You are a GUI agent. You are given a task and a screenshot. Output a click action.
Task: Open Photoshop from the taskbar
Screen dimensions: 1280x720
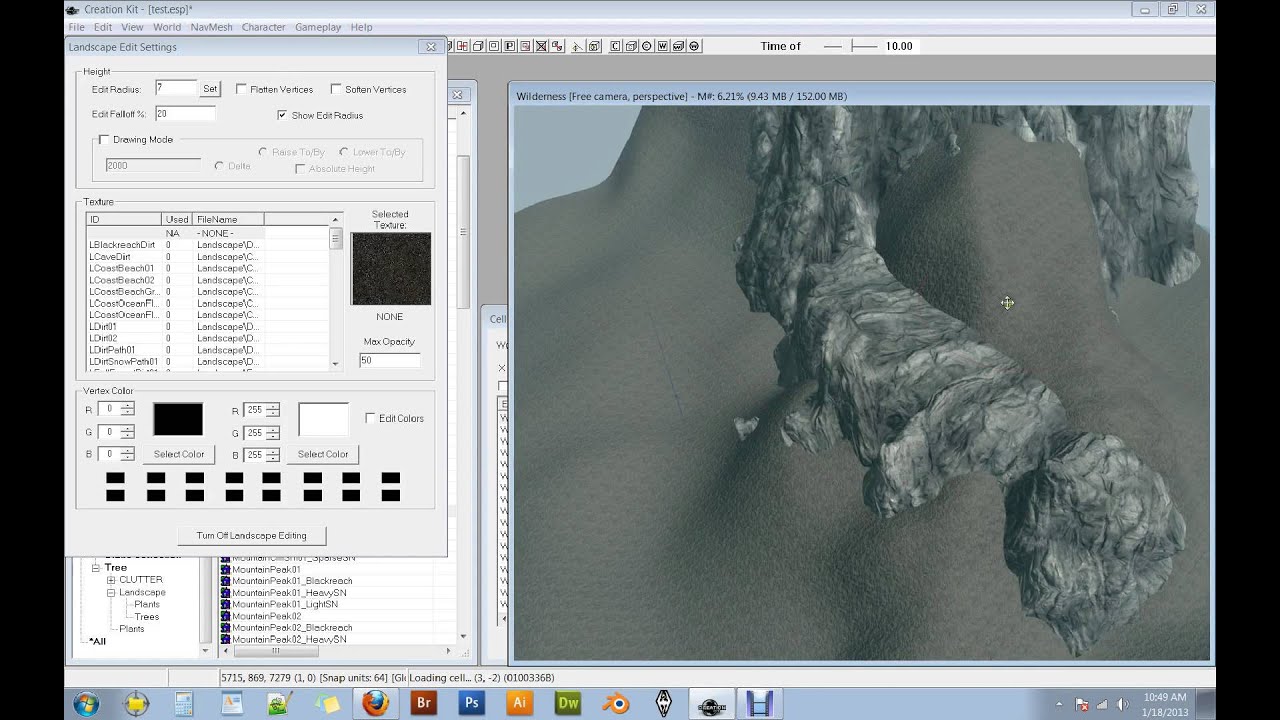click(x=471, y=703)
